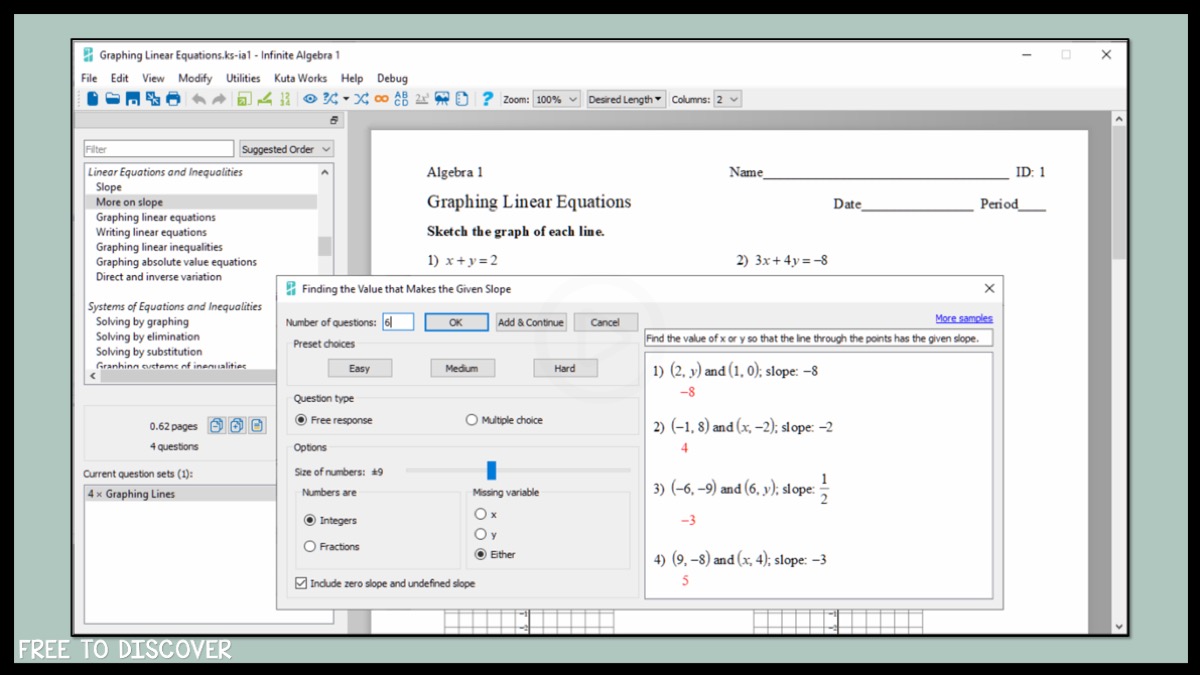This screenshot has height=675, width=1200.
Task: Open the Modify menu
Action: coord(195,78)
